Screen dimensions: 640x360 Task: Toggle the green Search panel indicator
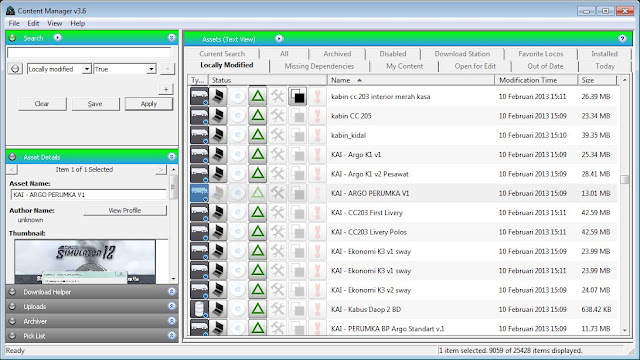coord(12,38)
